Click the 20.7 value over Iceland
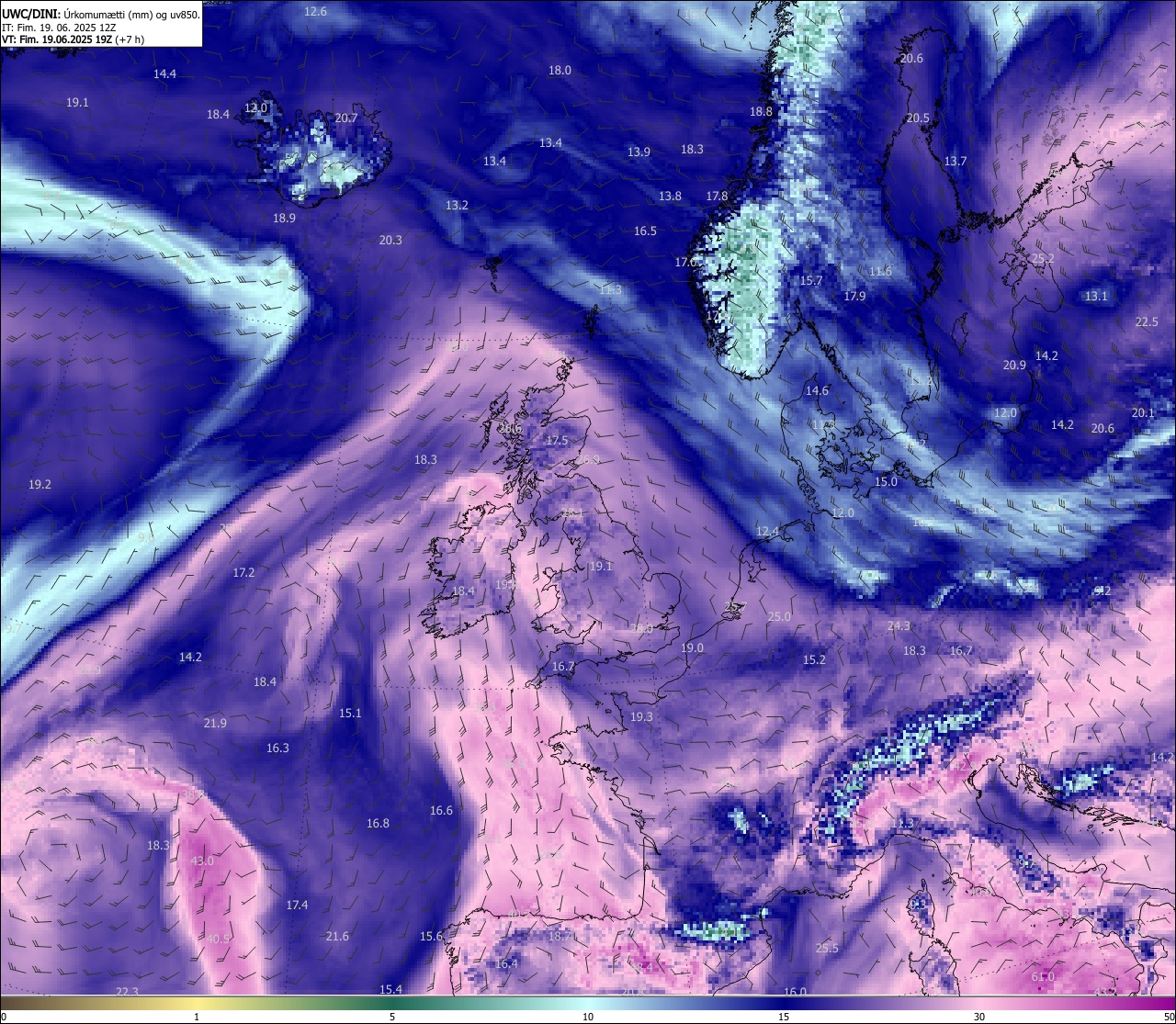This screenshot has height=1024, width=1176. tap(345, 118)
